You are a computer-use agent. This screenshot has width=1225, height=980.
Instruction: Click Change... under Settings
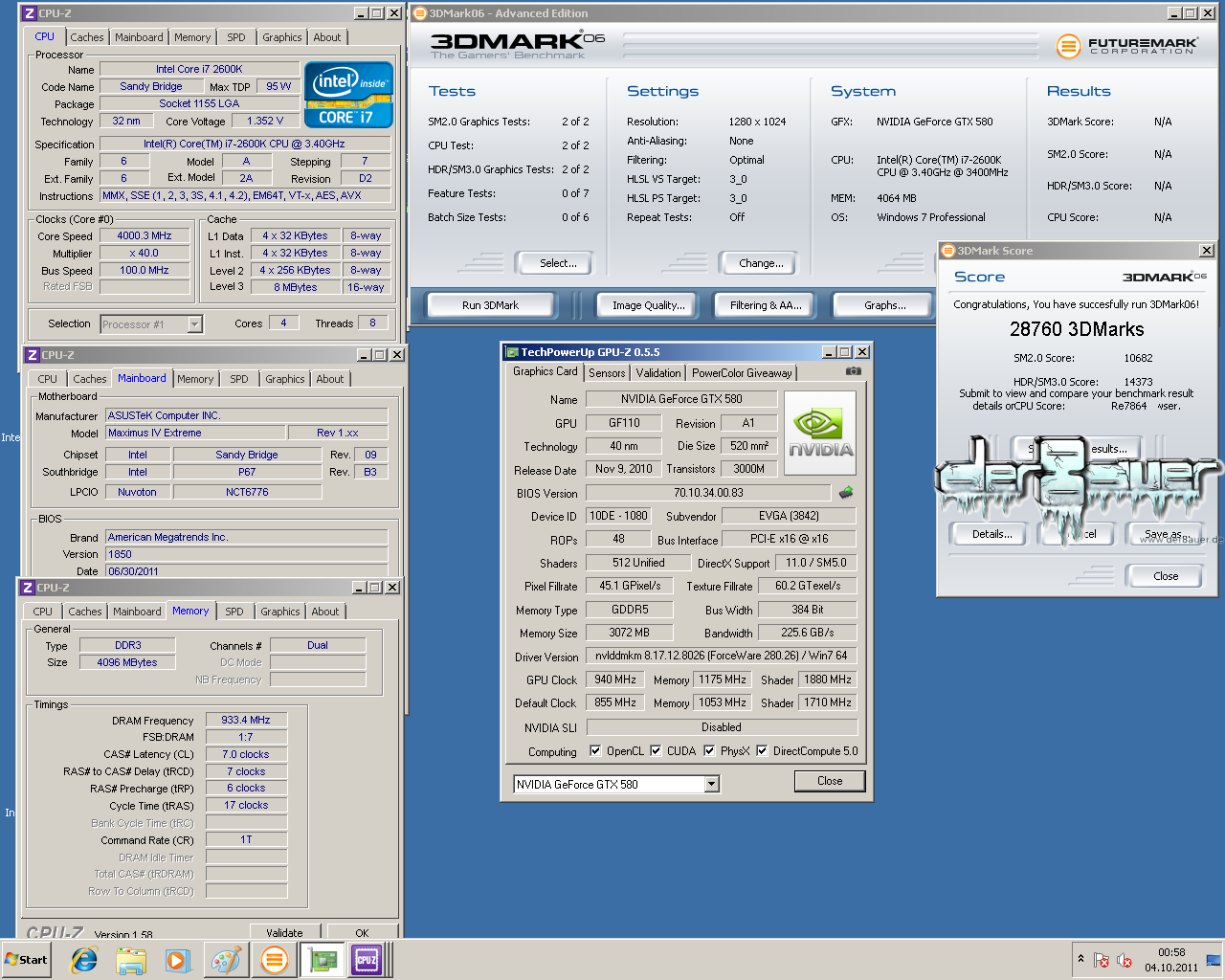[x=761, y=263]
